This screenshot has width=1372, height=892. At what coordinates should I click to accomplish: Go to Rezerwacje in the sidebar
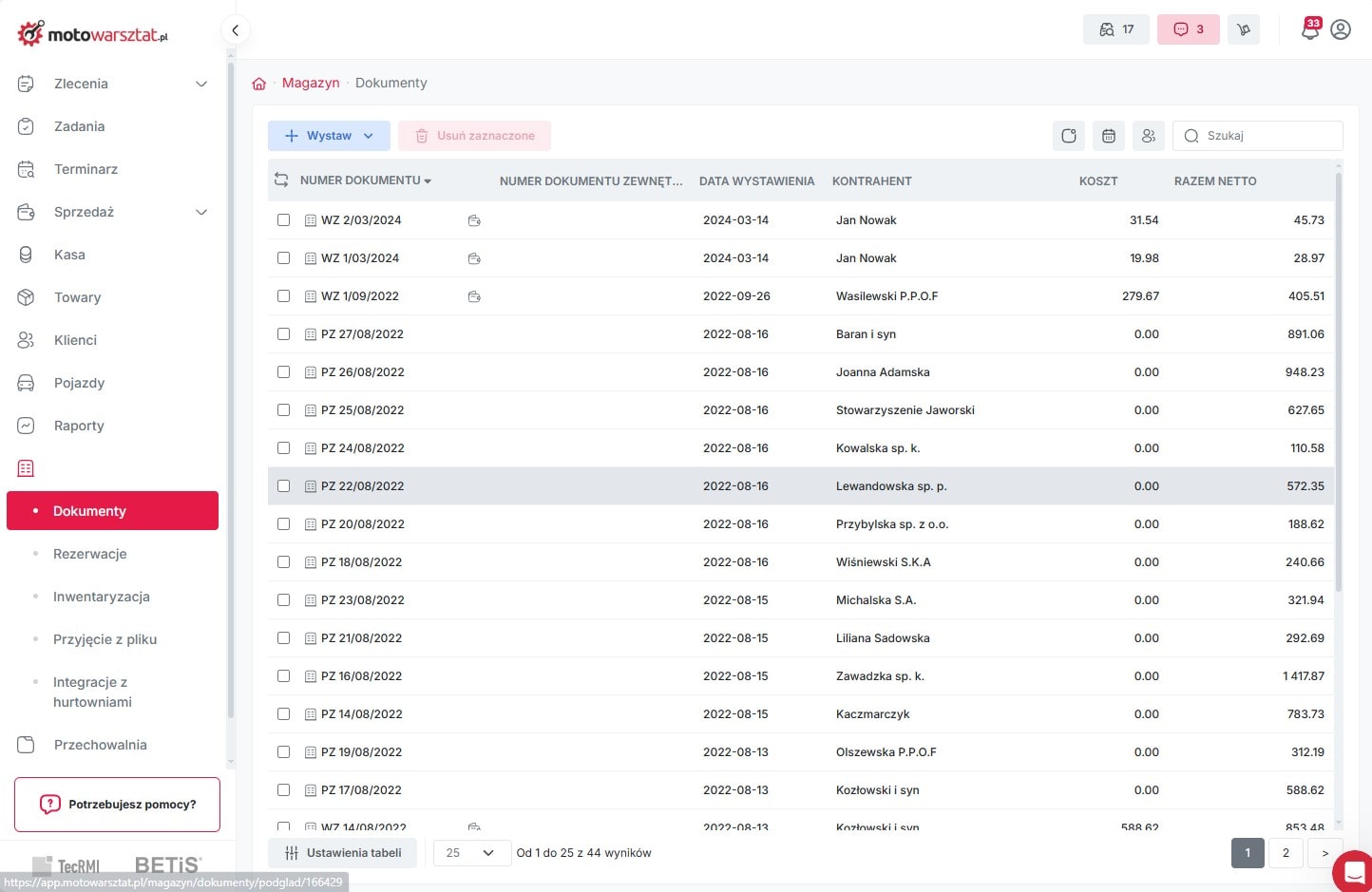point(90,554)
